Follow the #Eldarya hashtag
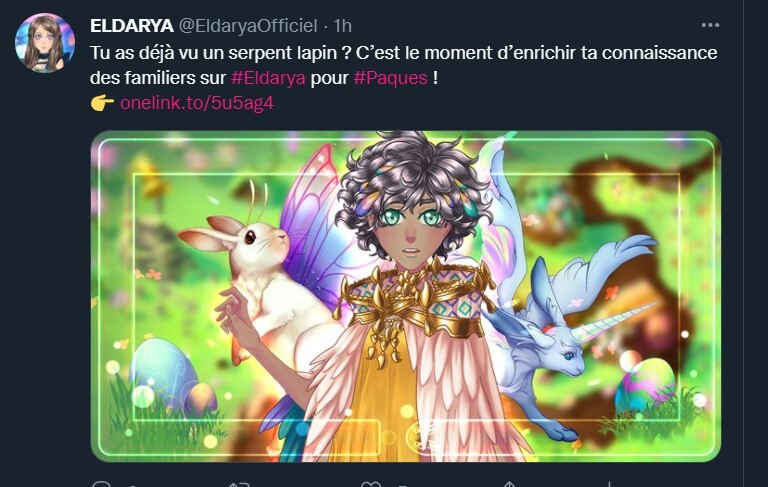The height and width of the screenshot is (487, 768). point(268,77)
